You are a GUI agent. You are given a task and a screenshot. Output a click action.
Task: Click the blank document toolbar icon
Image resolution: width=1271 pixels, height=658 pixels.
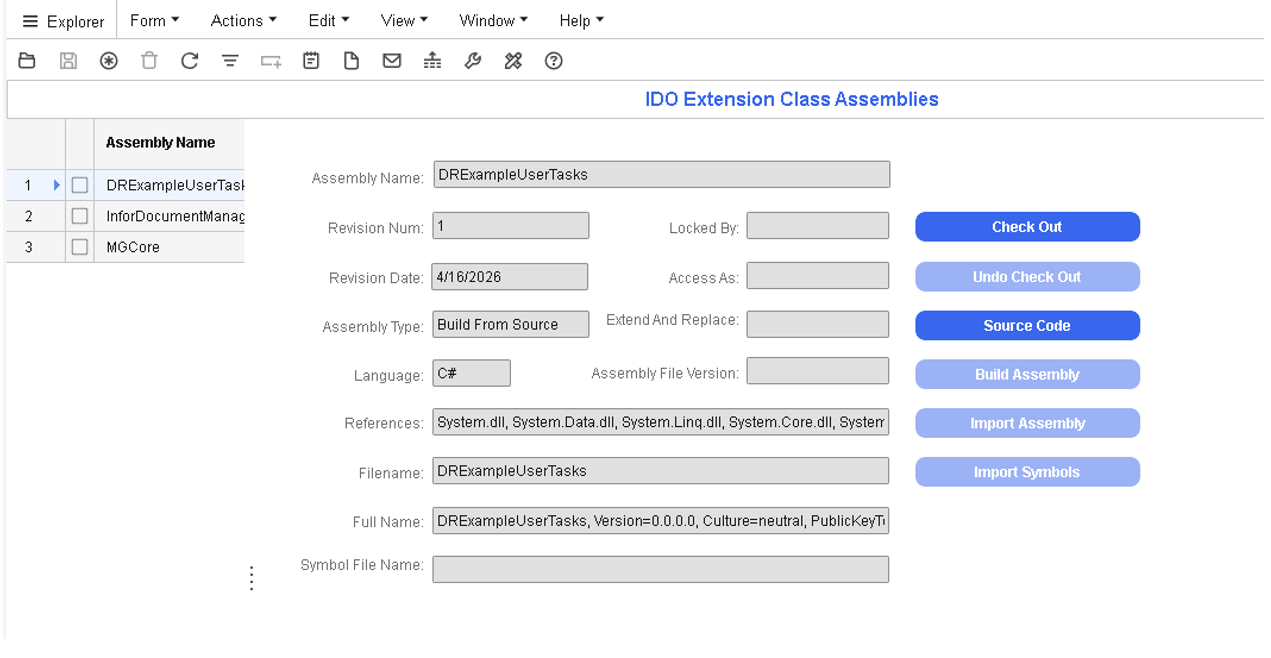[x=352, y=61]
